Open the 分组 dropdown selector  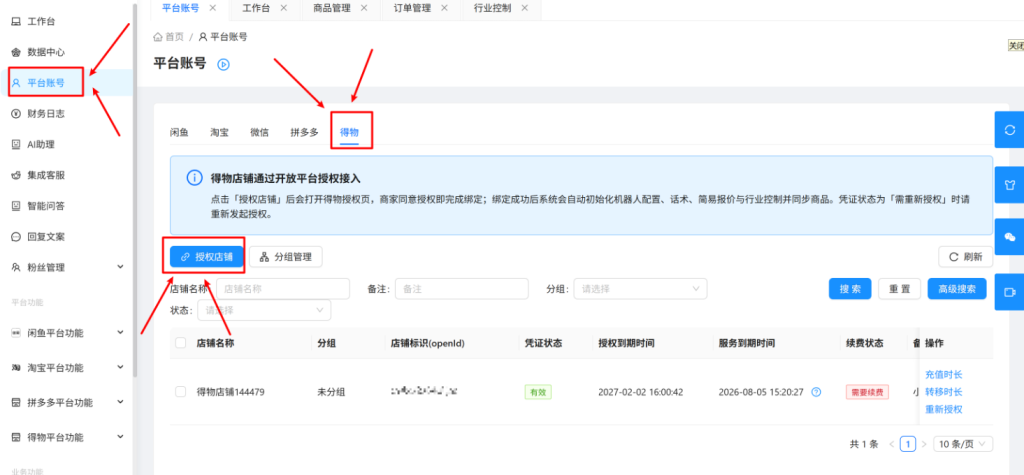coord(640,288)
